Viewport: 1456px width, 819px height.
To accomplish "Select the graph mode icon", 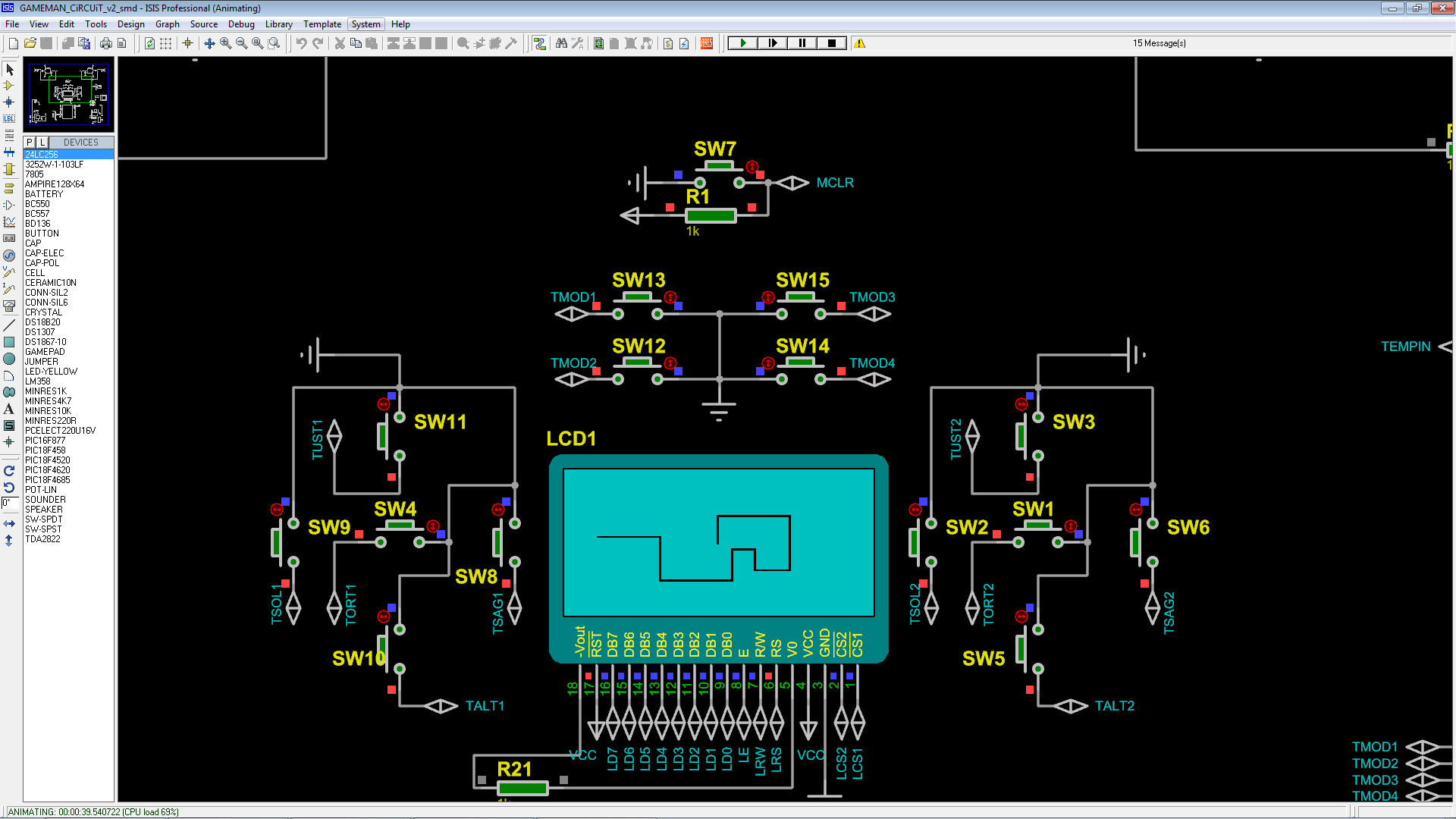I will click(x=9, y=221).
